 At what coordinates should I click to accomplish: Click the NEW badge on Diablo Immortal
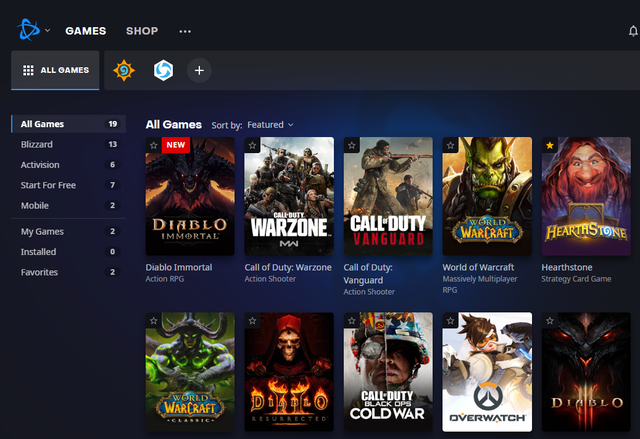click(176, 145)
